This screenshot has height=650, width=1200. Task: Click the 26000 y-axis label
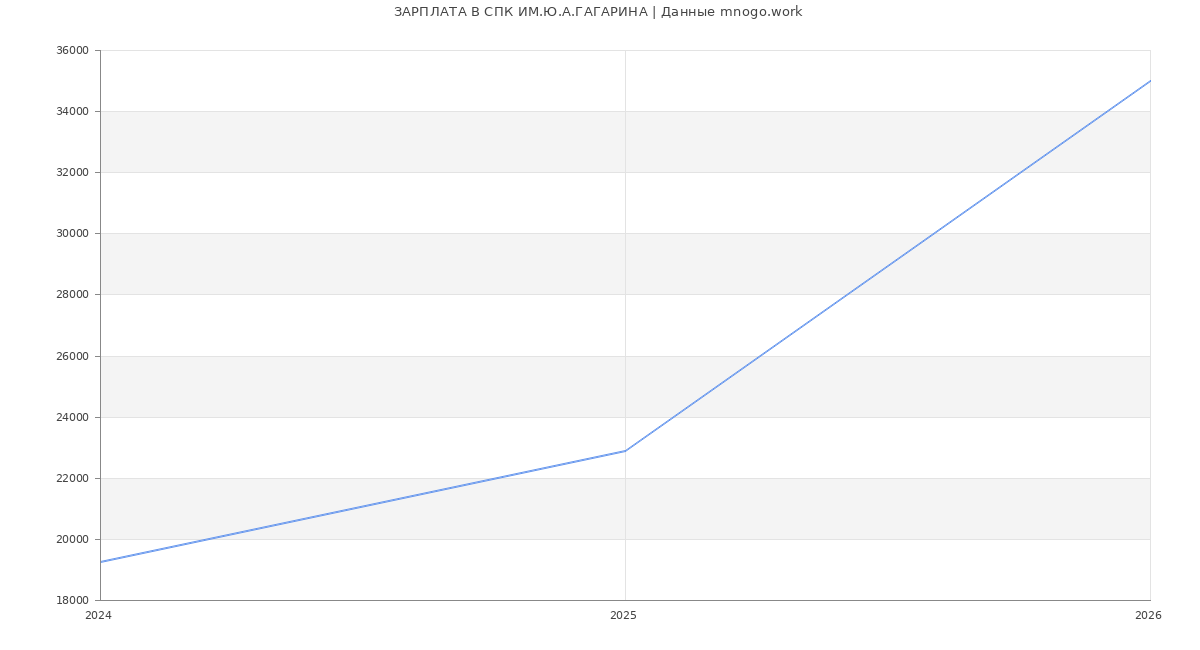pos(72,357)
